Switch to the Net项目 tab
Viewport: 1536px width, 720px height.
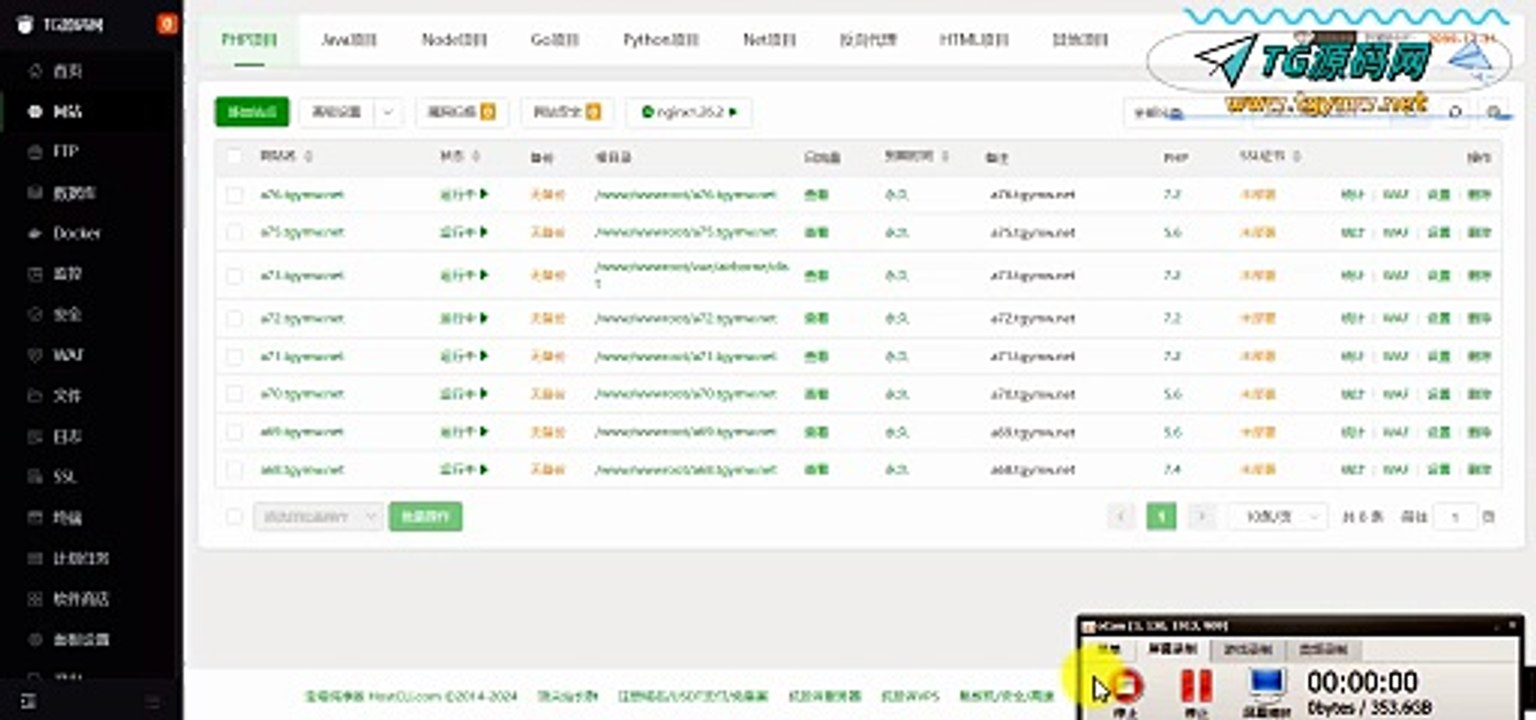[x=769, y=40]
